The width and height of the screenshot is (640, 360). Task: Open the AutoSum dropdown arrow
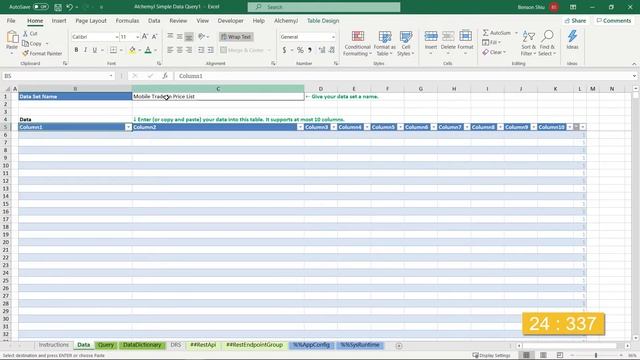[x=516, y=33]
